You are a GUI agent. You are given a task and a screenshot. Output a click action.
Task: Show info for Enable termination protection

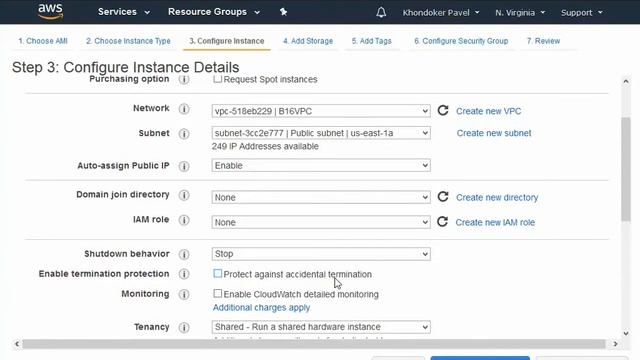[x=184, y=274]
